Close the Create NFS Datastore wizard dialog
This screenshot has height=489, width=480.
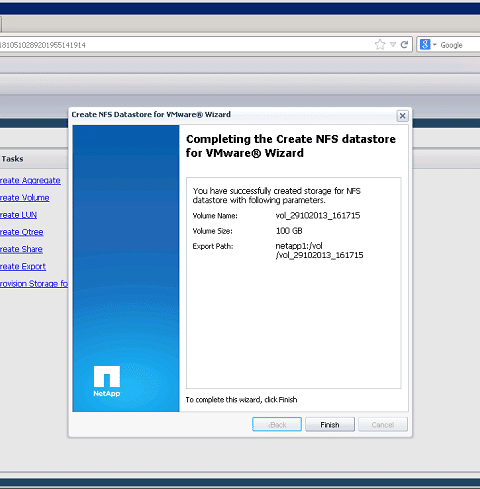tap(402, 116)
